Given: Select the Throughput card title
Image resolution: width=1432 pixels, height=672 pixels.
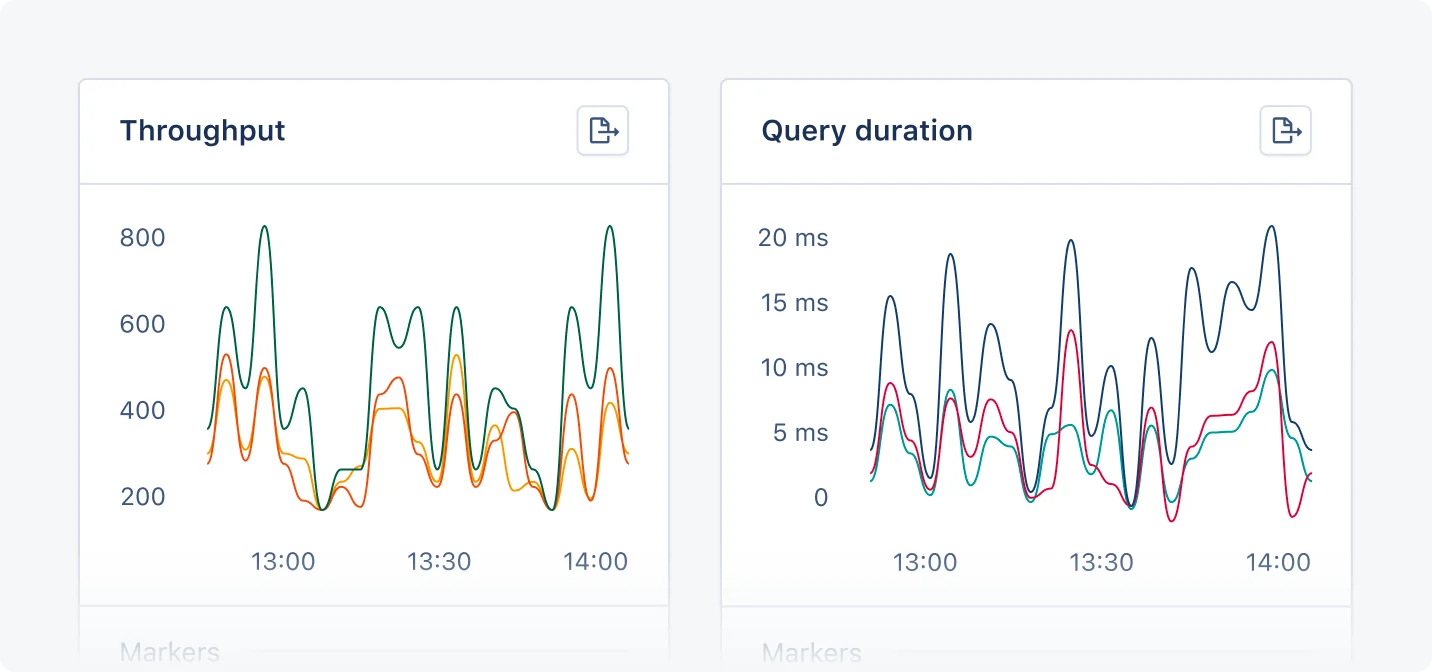Looking at the screenshot, I should click(203, 131).
